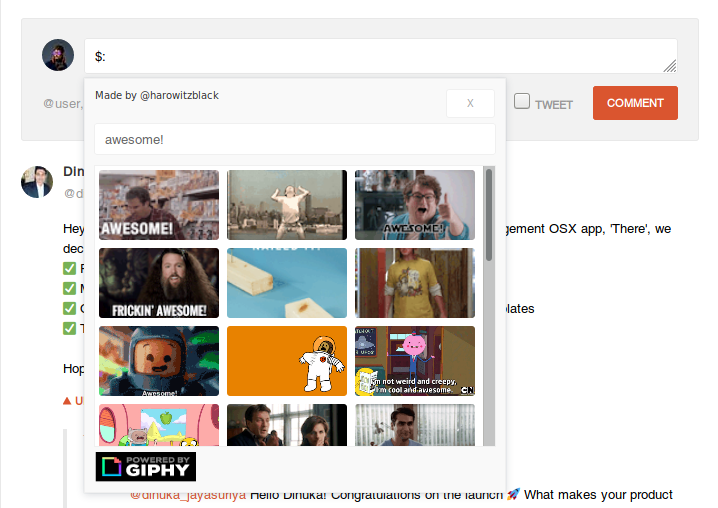Submit with the orange COMMENT button
This screenshot has width=718, height=508.
coord(635,103)
